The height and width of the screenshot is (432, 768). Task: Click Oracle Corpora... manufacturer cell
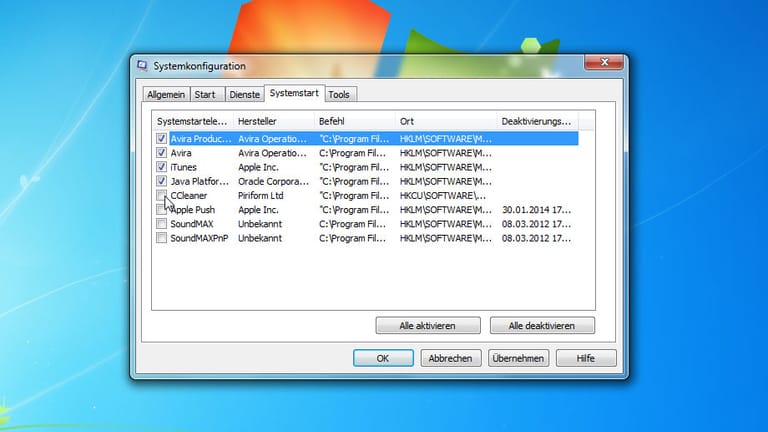click(x=273, y=181)
